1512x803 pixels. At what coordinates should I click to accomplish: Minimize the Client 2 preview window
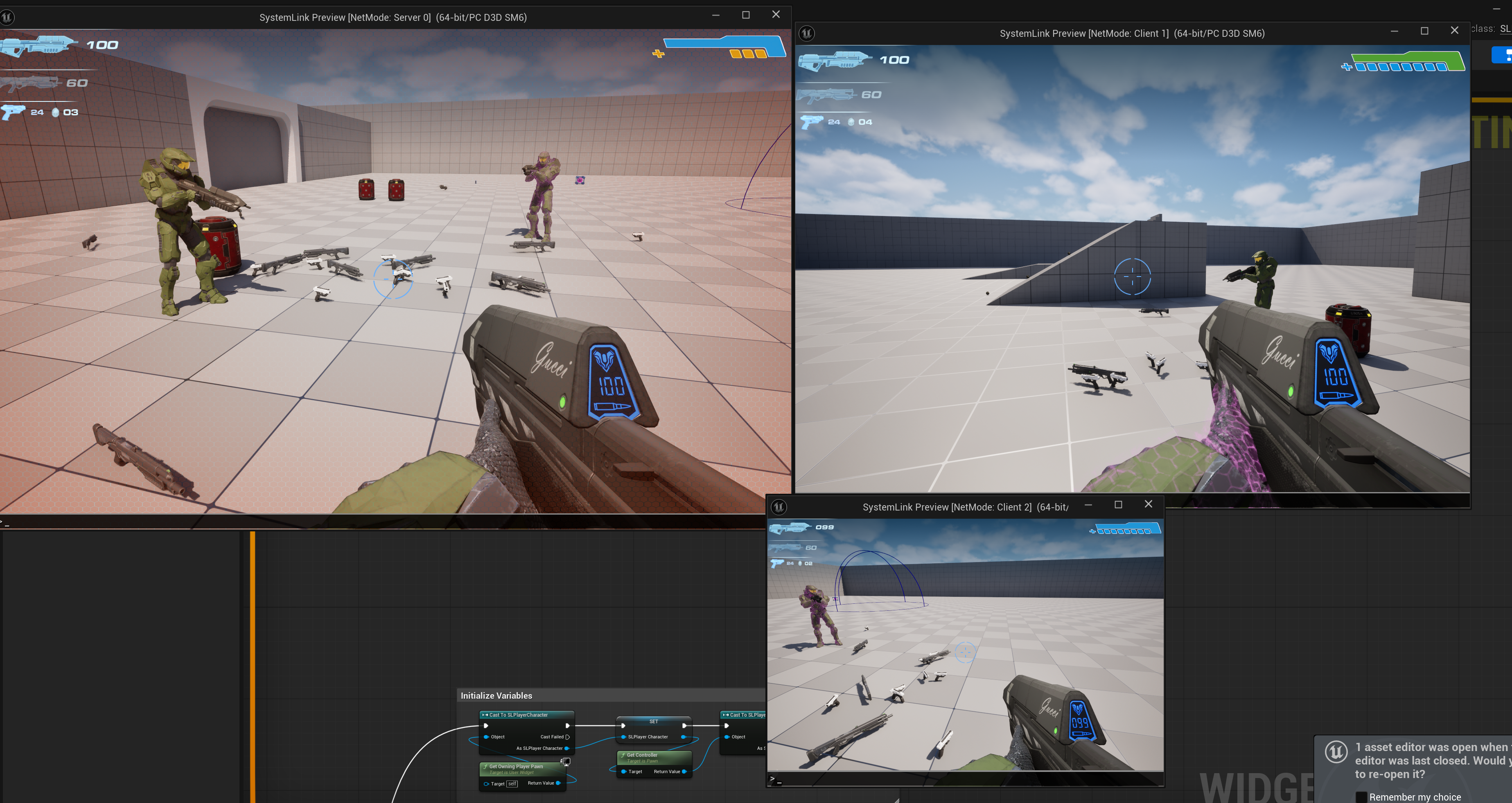[x=1088, y=504]
